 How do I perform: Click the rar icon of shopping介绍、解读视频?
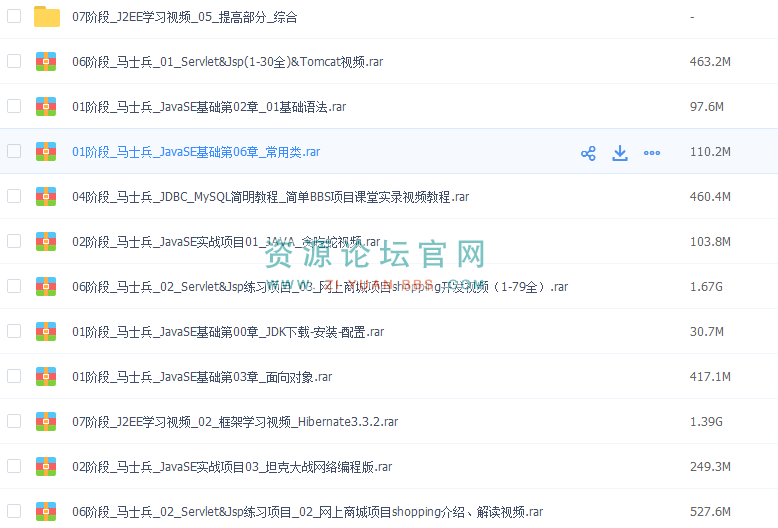tap(46, 512)
